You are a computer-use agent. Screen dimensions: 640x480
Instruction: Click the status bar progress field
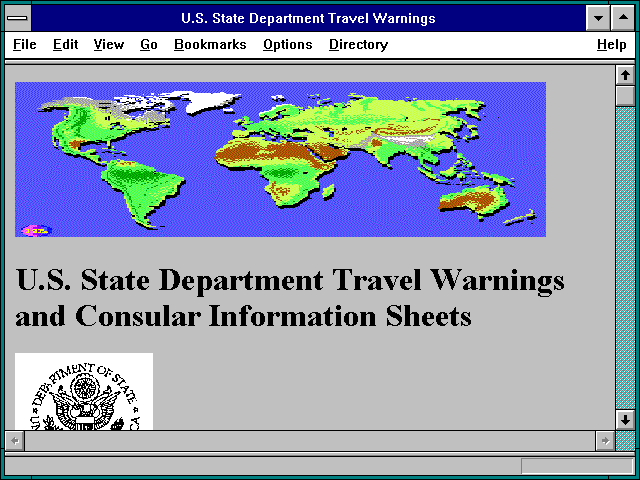(577, 466)
